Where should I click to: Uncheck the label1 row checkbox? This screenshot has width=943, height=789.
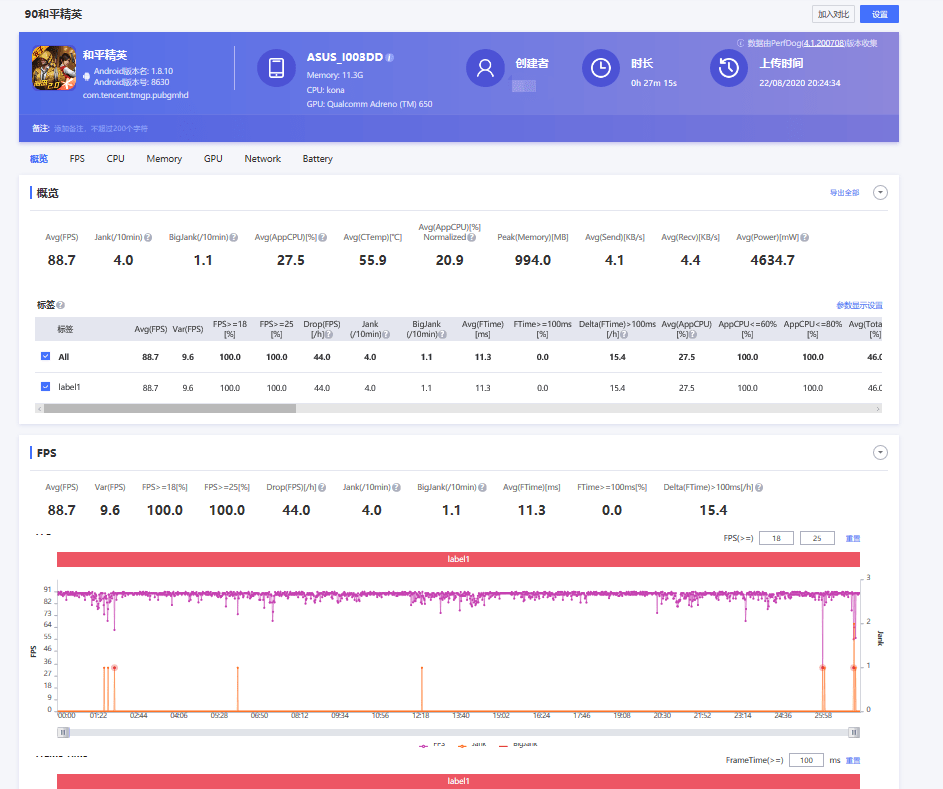click(45, 387)
